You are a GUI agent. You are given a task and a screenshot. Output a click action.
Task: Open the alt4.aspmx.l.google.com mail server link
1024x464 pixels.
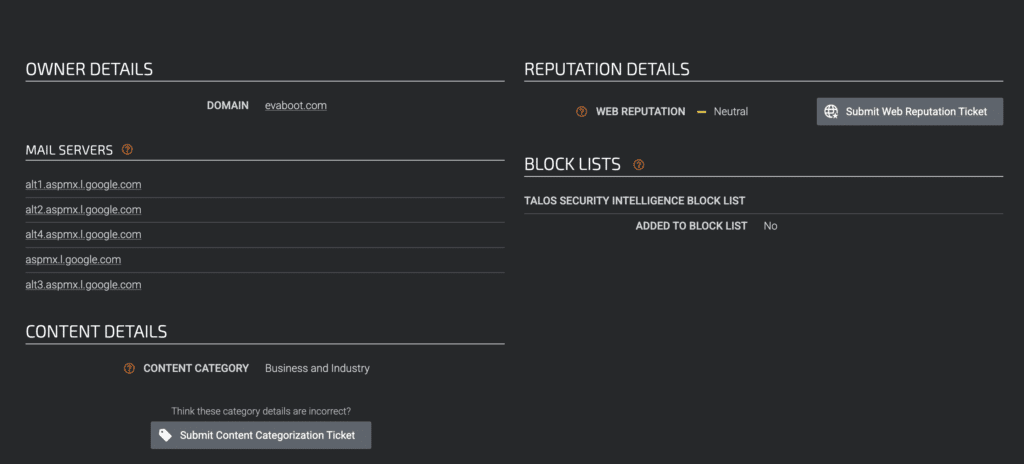tap(84, 235)
